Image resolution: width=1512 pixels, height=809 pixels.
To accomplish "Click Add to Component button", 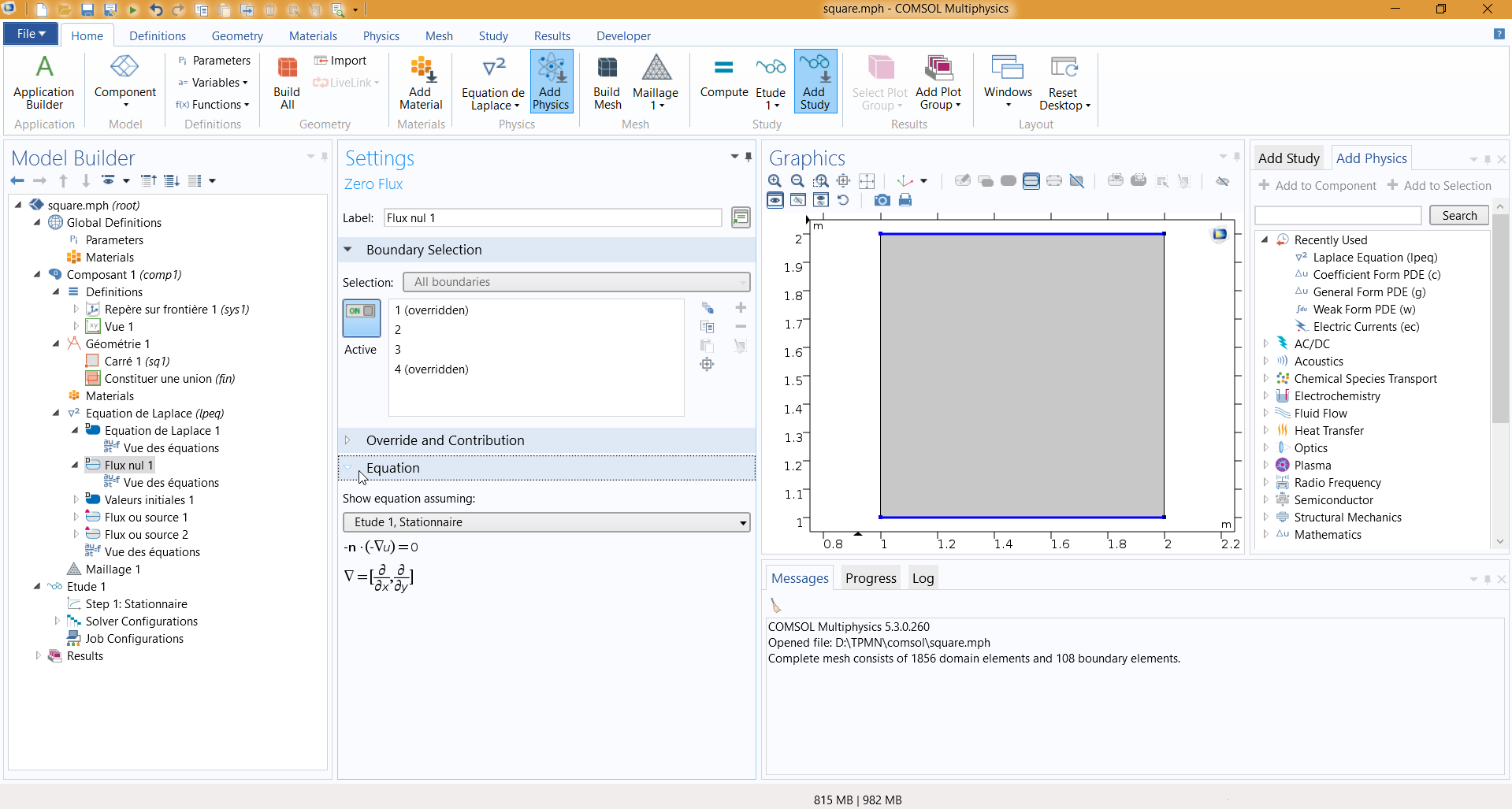I will (x=1317, y=186).
